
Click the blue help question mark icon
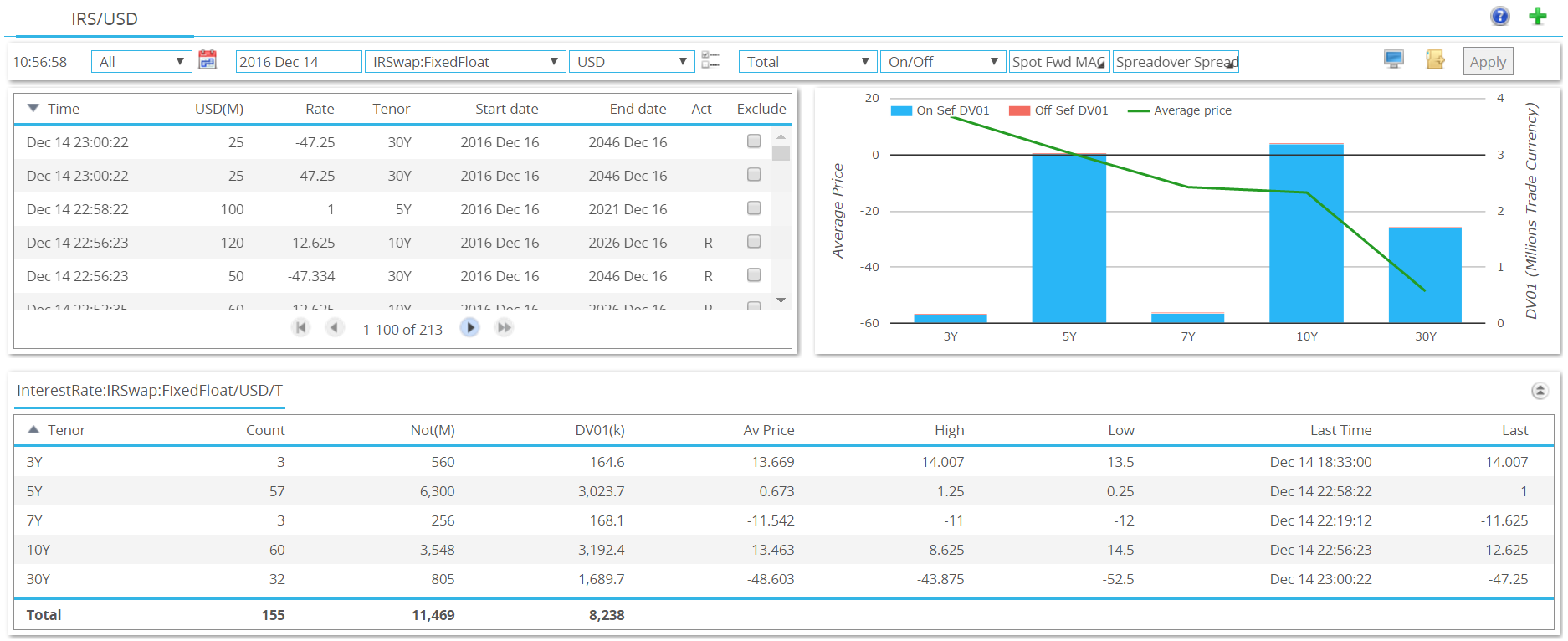click(1500, 16)
